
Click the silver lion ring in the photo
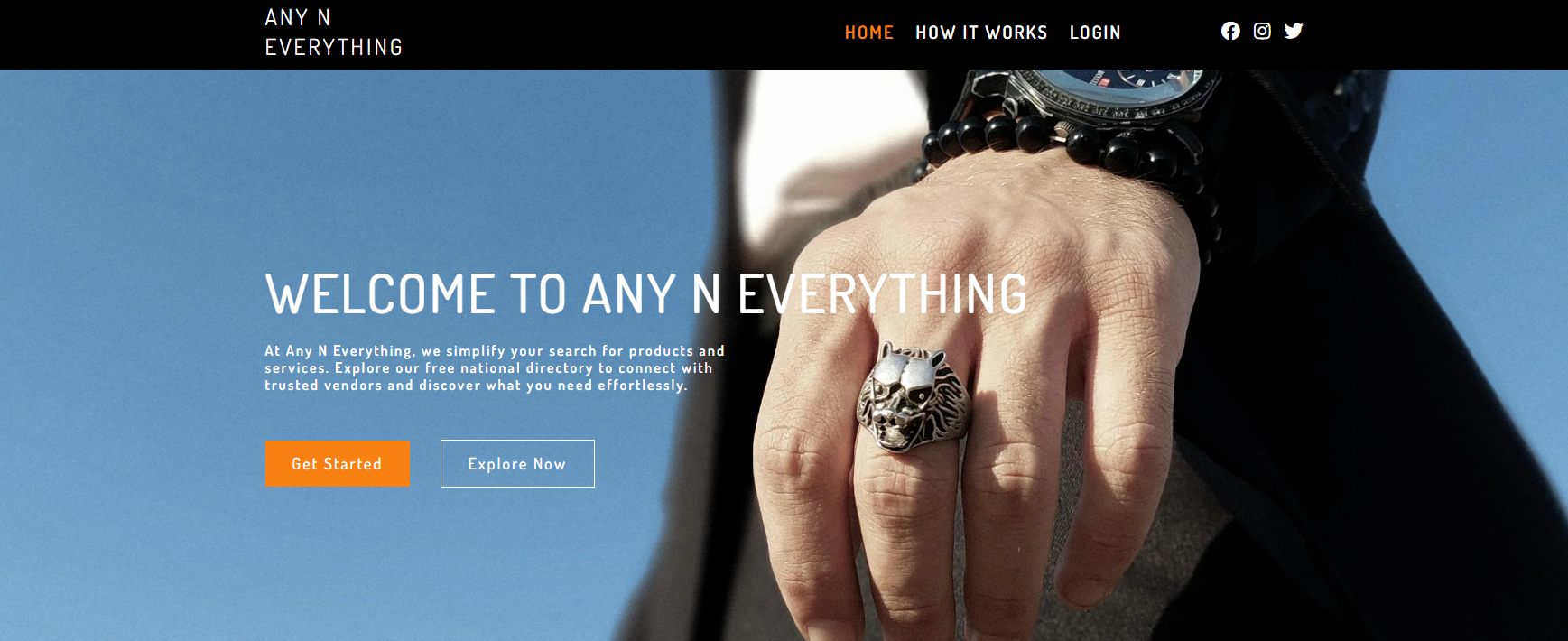point(912,397)
